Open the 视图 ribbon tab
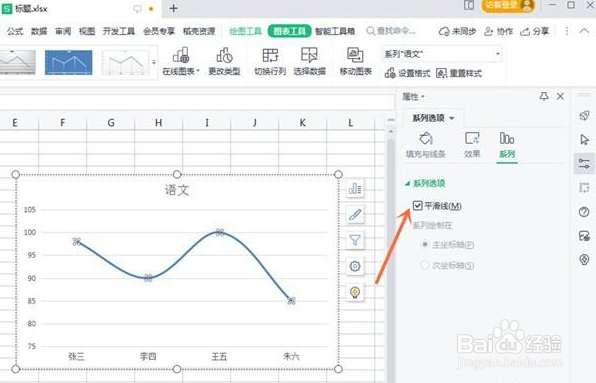The image size is (596, 383). point(87,31)
